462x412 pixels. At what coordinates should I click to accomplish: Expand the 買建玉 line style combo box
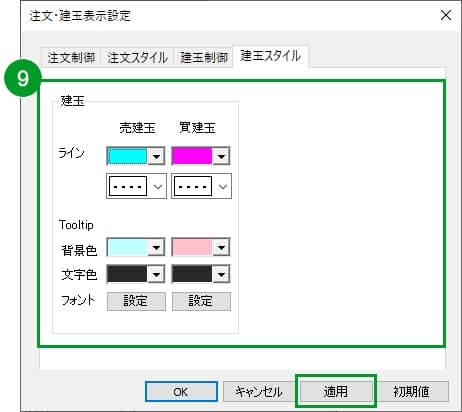coord(201,186)
